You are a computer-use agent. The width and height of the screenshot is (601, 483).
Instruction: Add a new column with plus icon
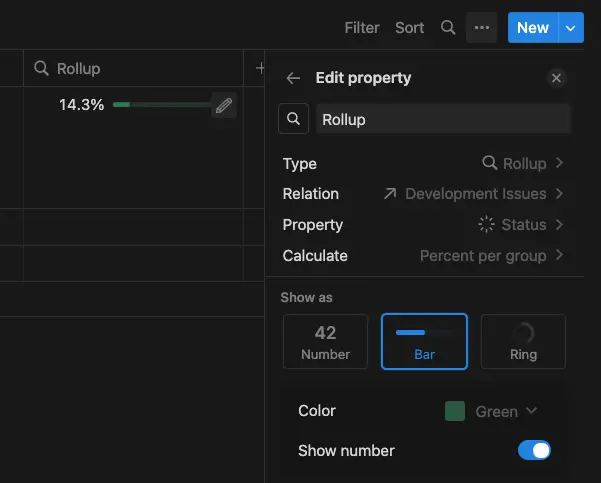tap(260, 69)
